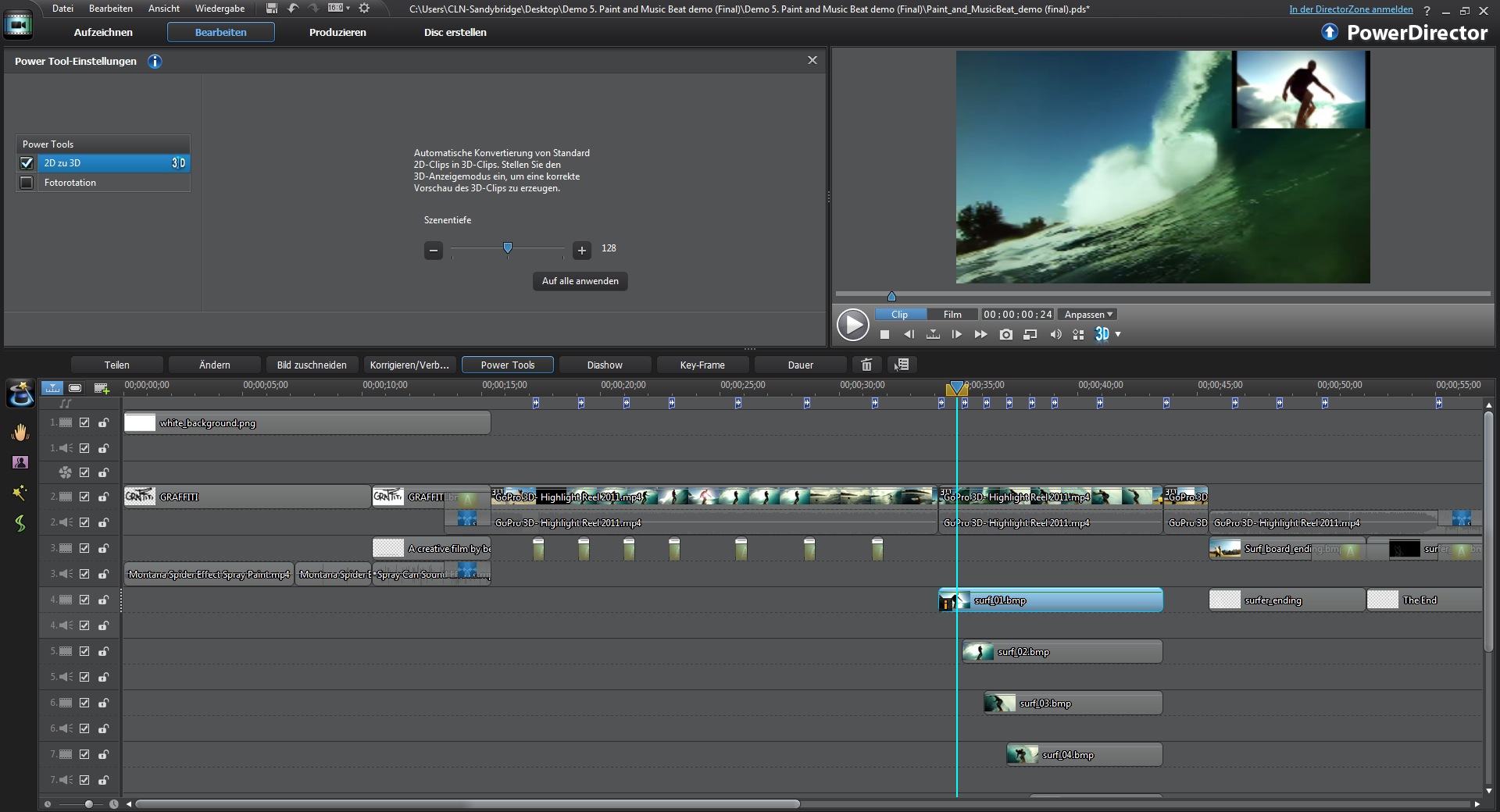Adjust preview volume speaker icon

[x=1055, y=334]
